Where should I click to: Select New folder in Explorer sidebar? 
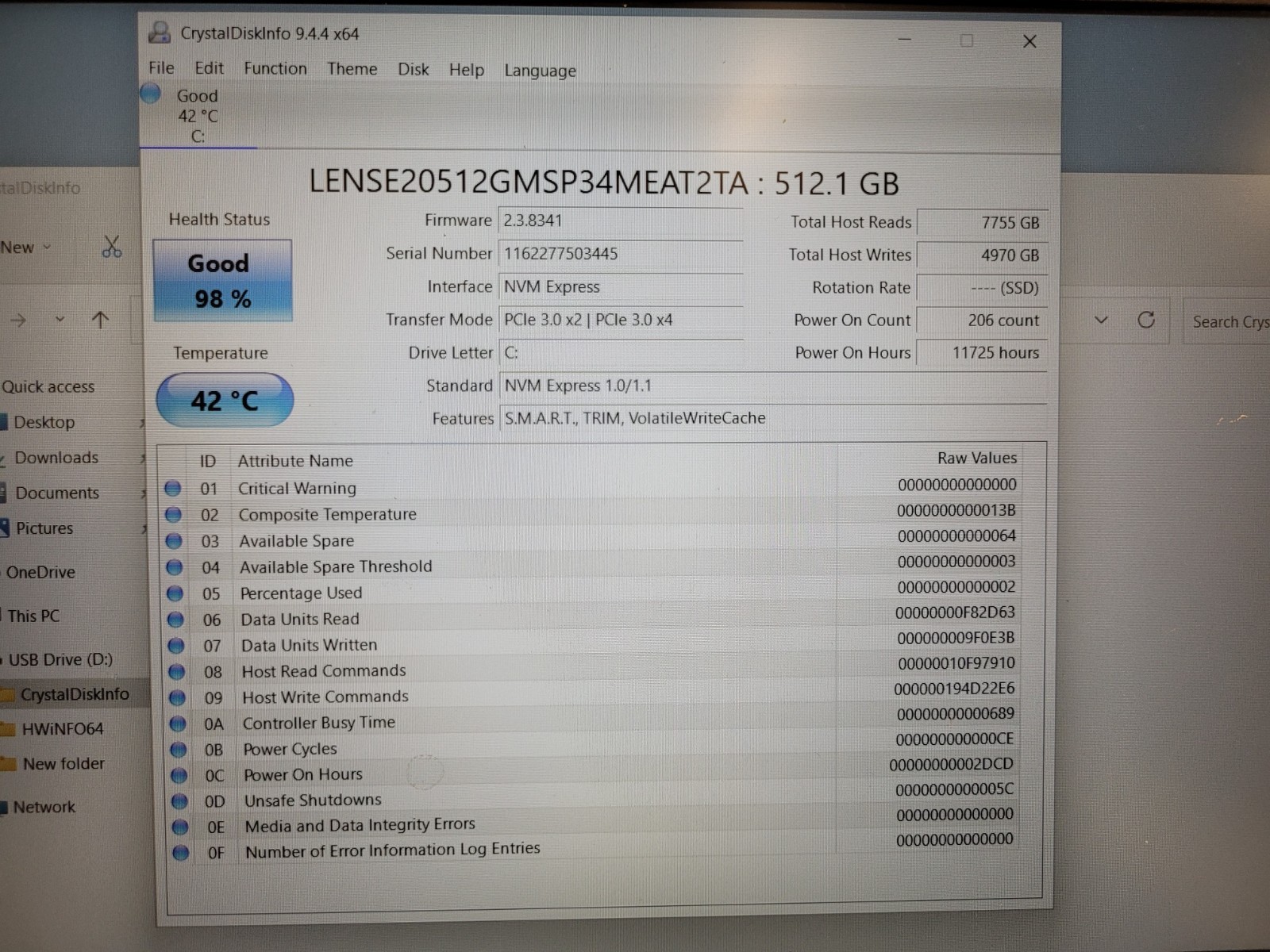[63, 763]
